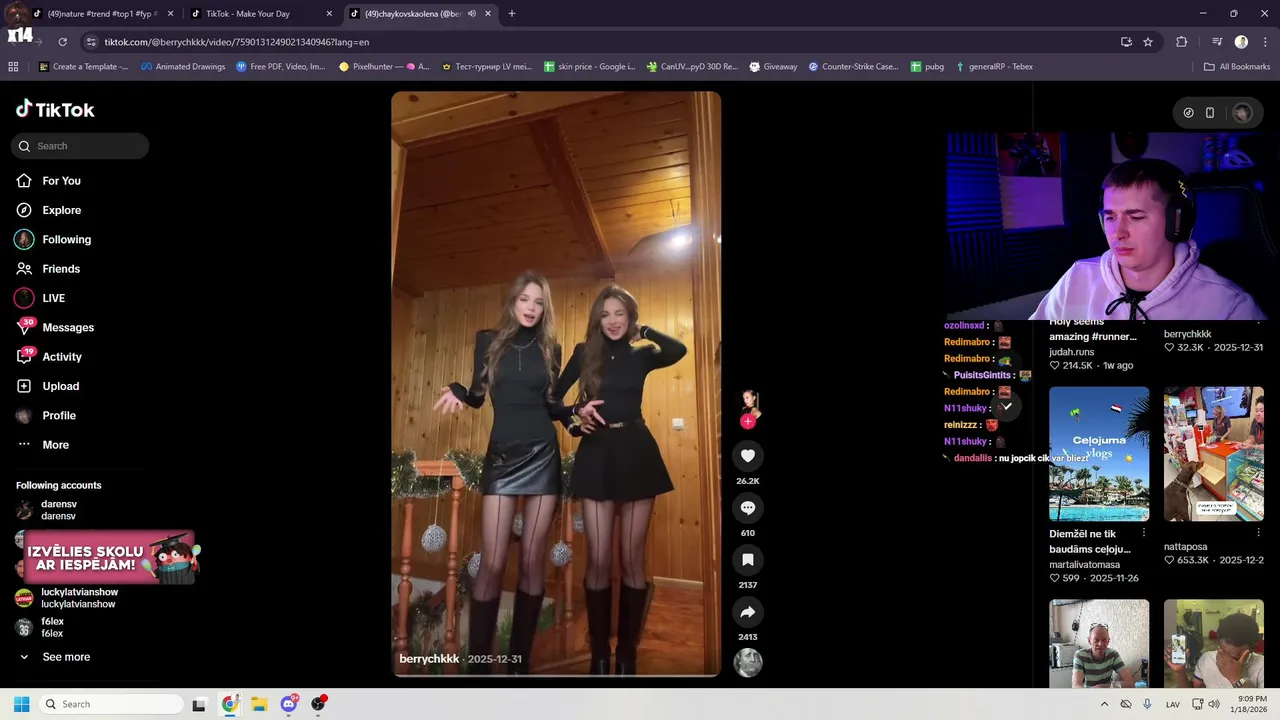The width and height of the screenshot is (1280, 720).
Task: Open the taskbar volume control
Action: click(1214, 704)
